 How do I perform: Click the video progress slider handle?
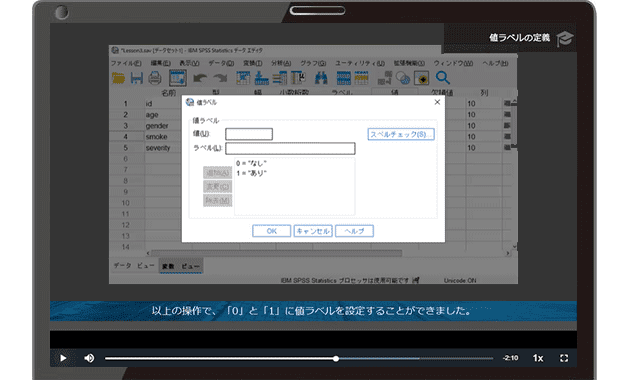336,358
